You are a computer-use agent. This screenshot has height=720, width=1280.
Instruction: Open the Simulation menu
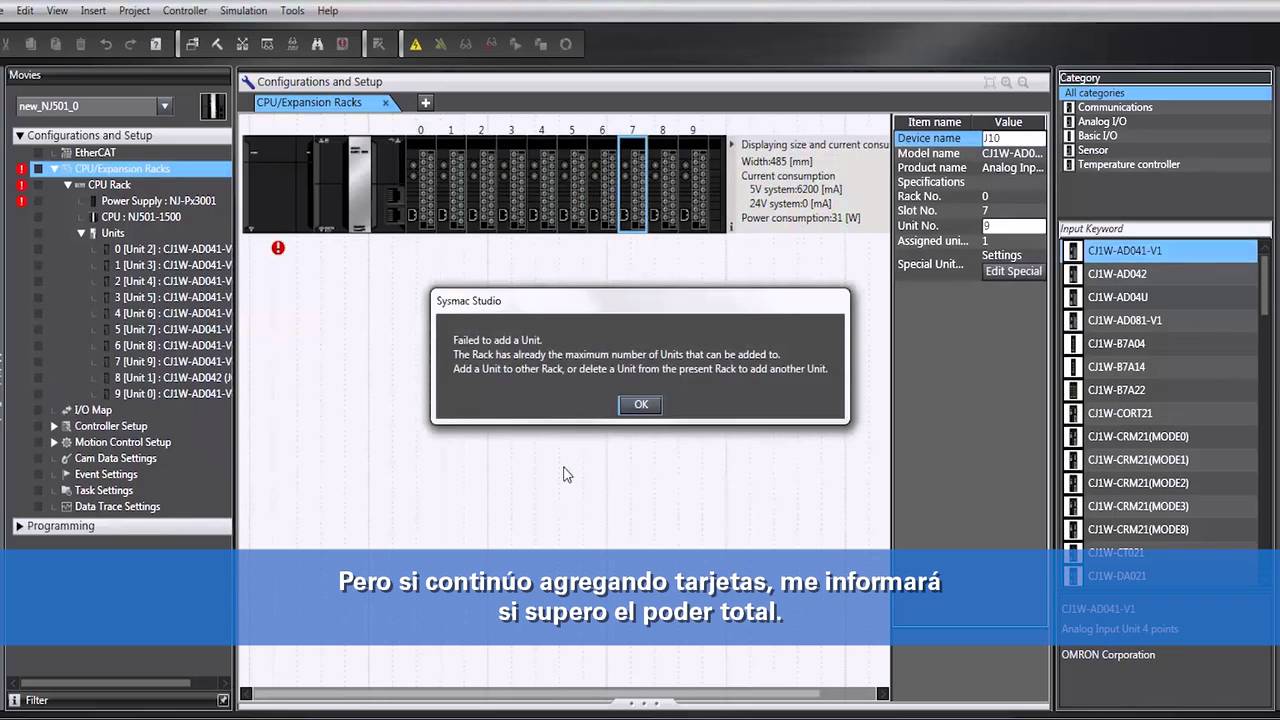pyautogui.click(x=243, y=10)
